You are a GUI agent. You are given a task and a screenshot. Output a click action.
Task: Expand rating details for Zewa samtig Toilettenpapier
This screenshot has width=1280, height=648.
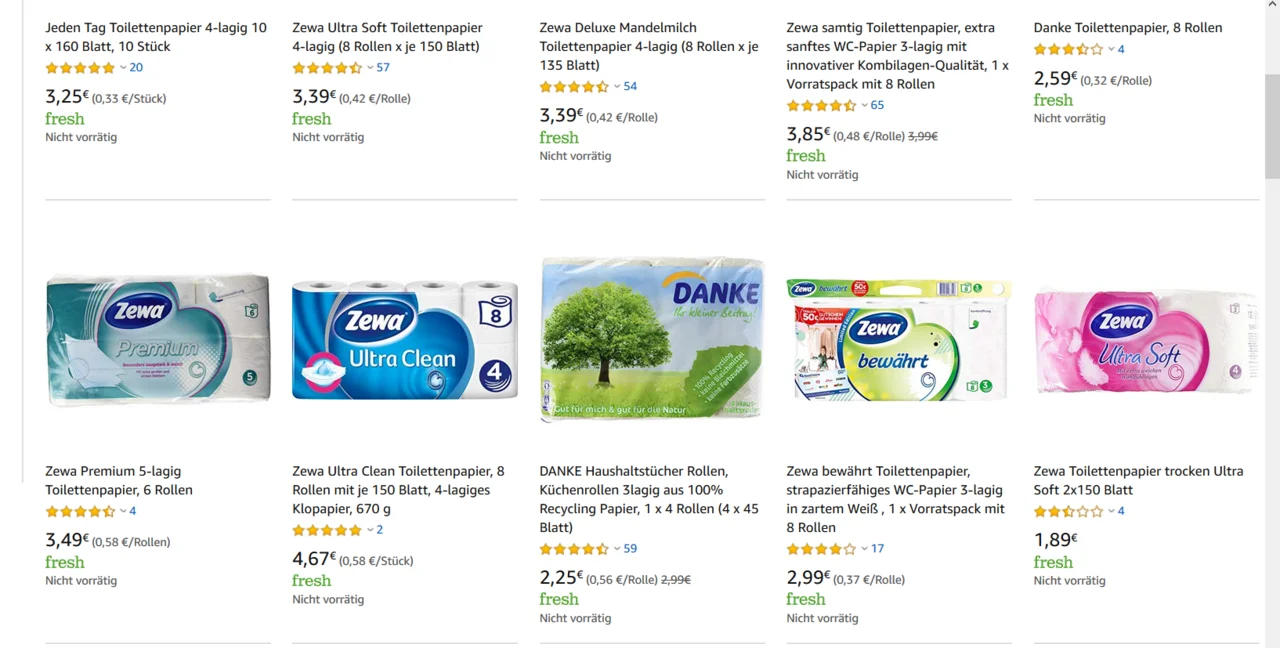point(864,105)
